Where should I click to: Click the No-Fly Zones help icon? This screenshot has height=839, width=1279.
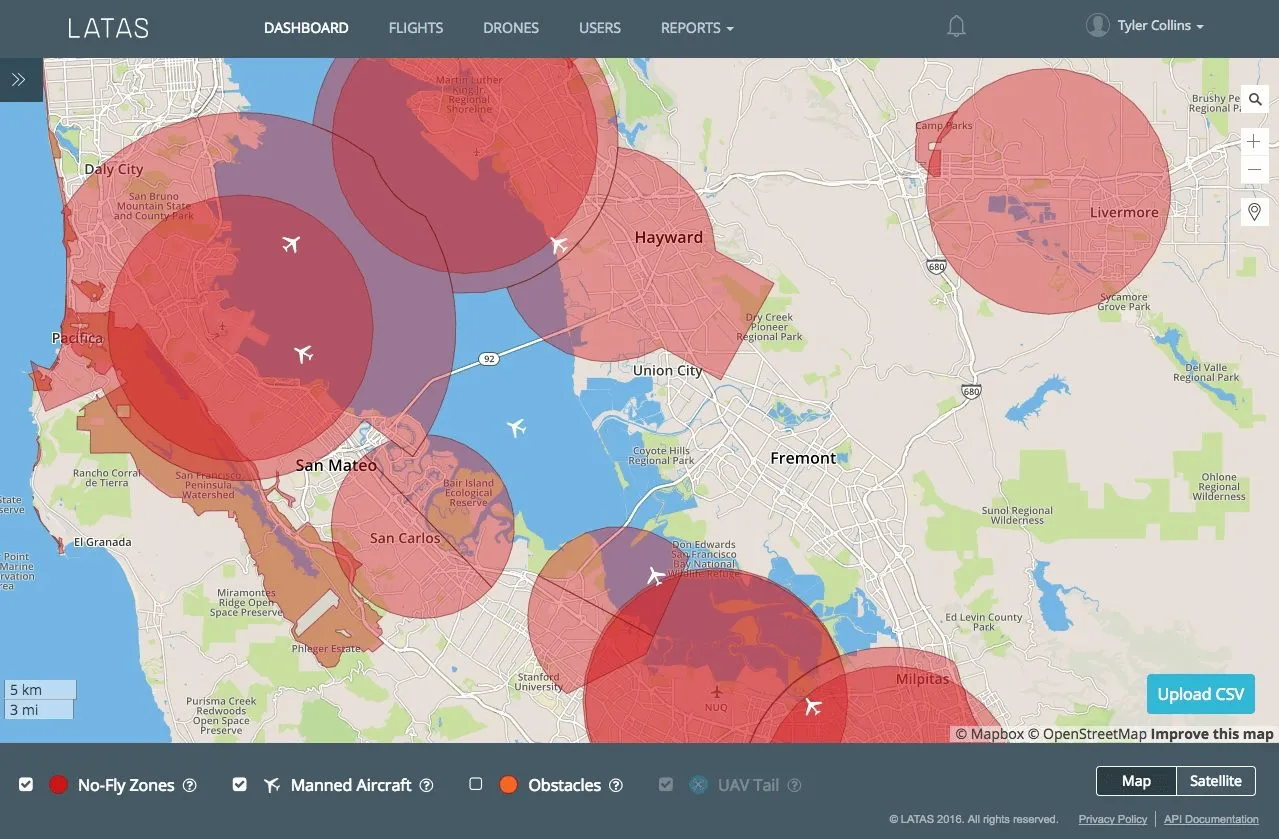pos(189,786)
